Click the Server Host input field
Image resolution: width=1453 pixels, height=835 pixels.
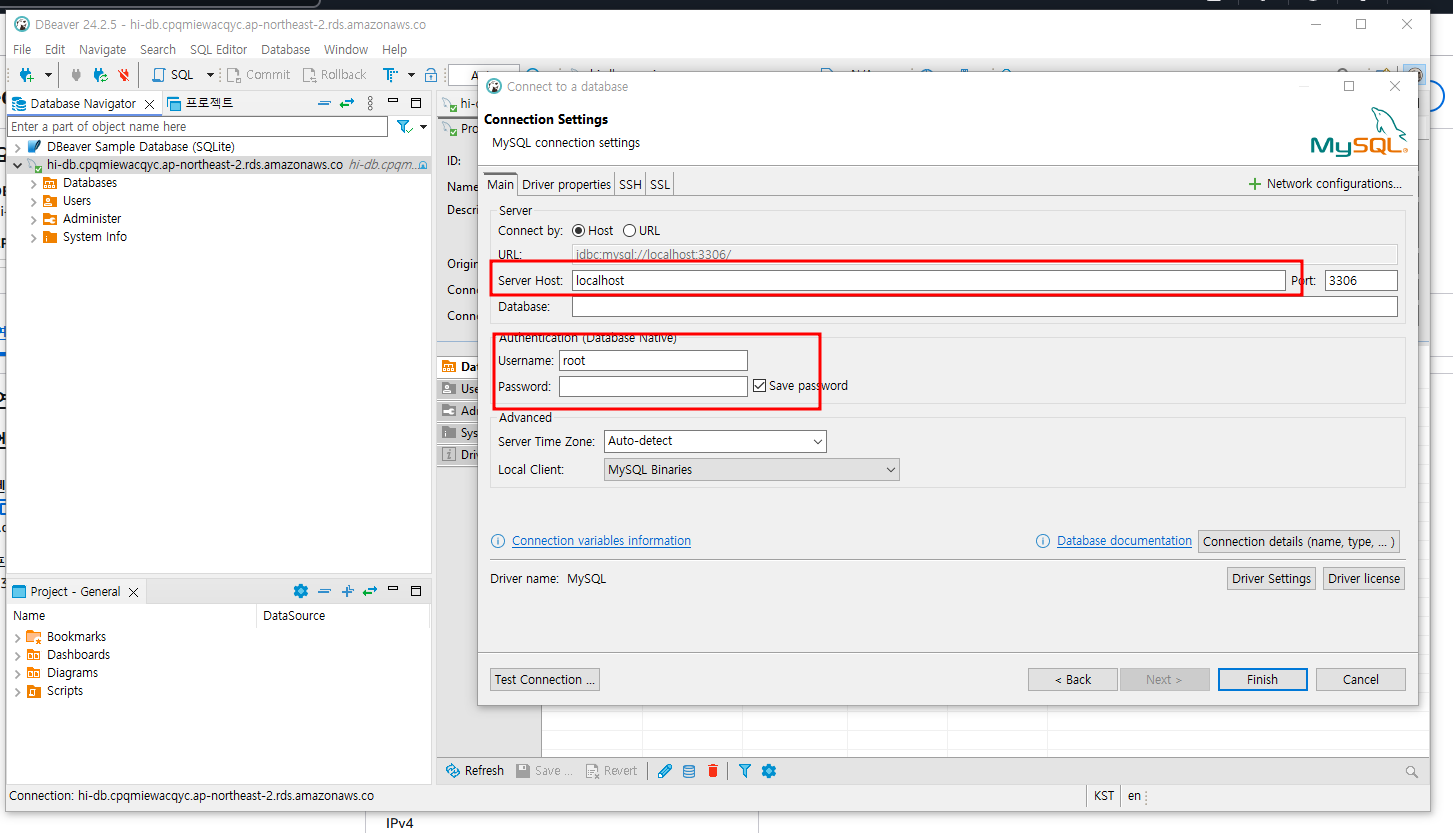pyautogui.click(x=929, y=281)
